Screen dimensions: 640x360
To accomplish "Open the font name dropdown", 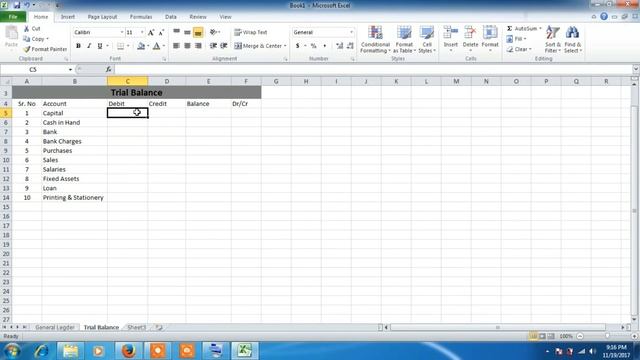I will pos(122,32).
